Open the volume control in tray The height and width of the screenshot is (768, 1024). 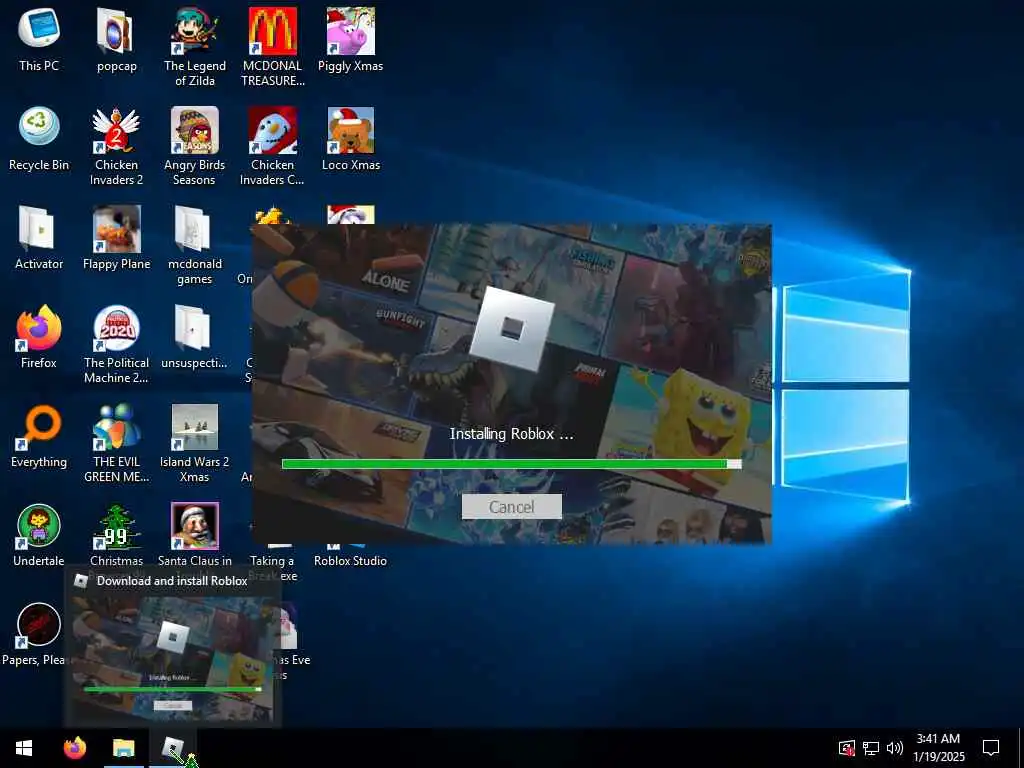pyautogui.click(x=895, y=748)
